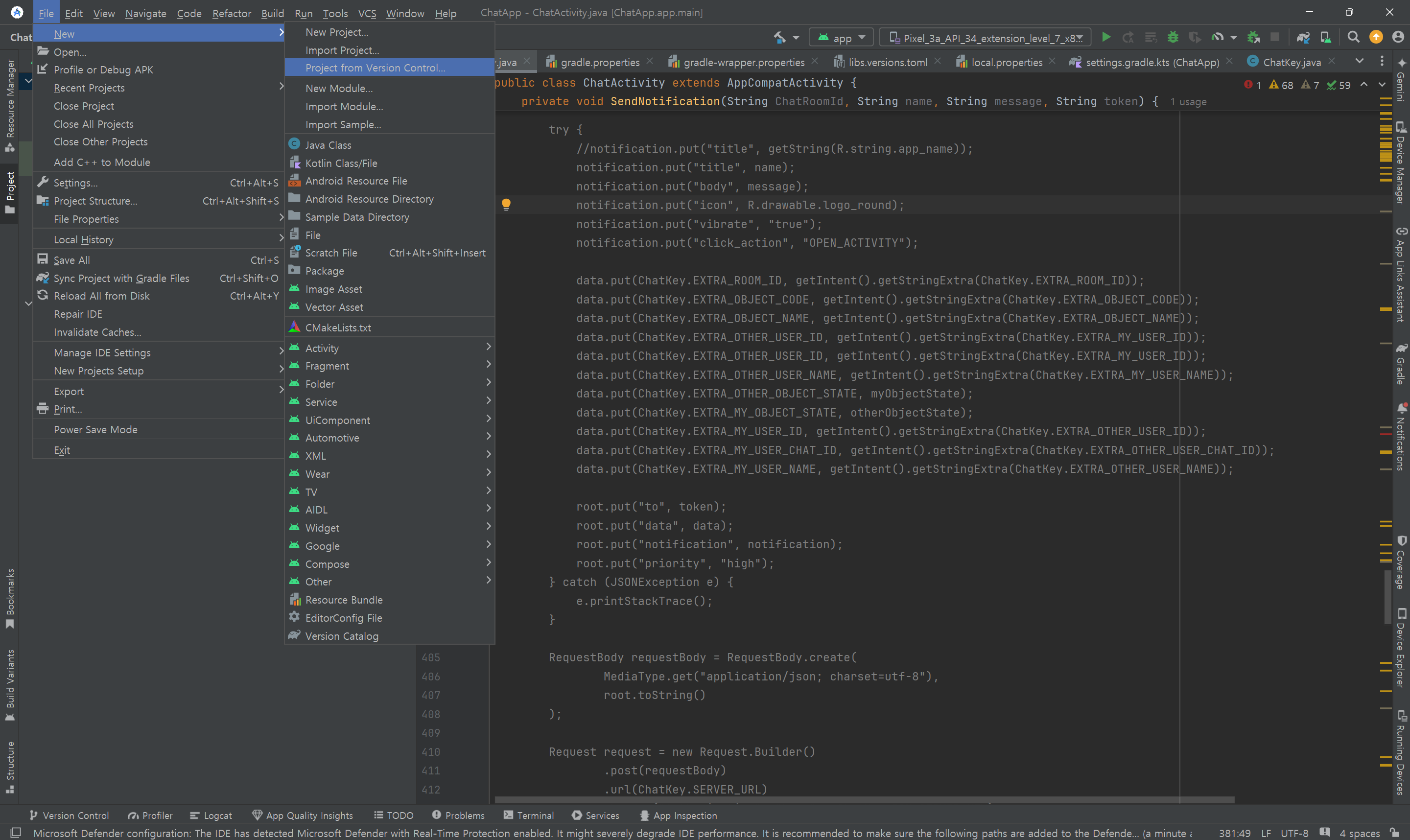
Task: Click Invalidate Caches in File menu
Action: (x=97, y=332)
